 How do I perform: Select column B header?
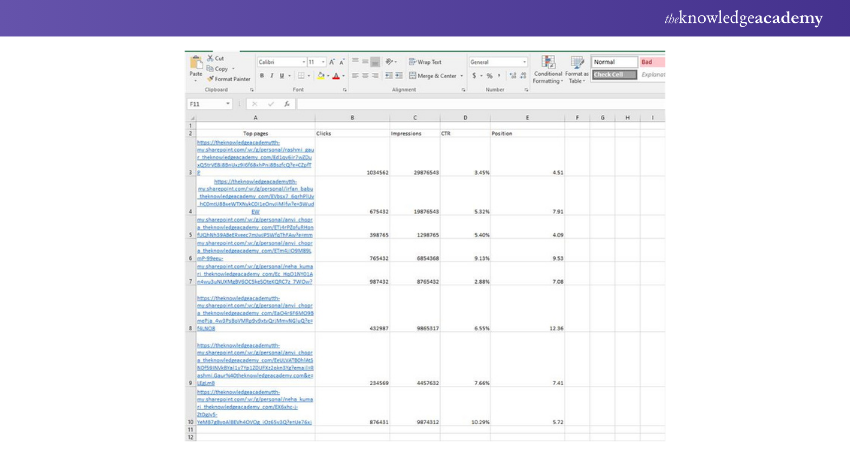(x=351, y=118)
